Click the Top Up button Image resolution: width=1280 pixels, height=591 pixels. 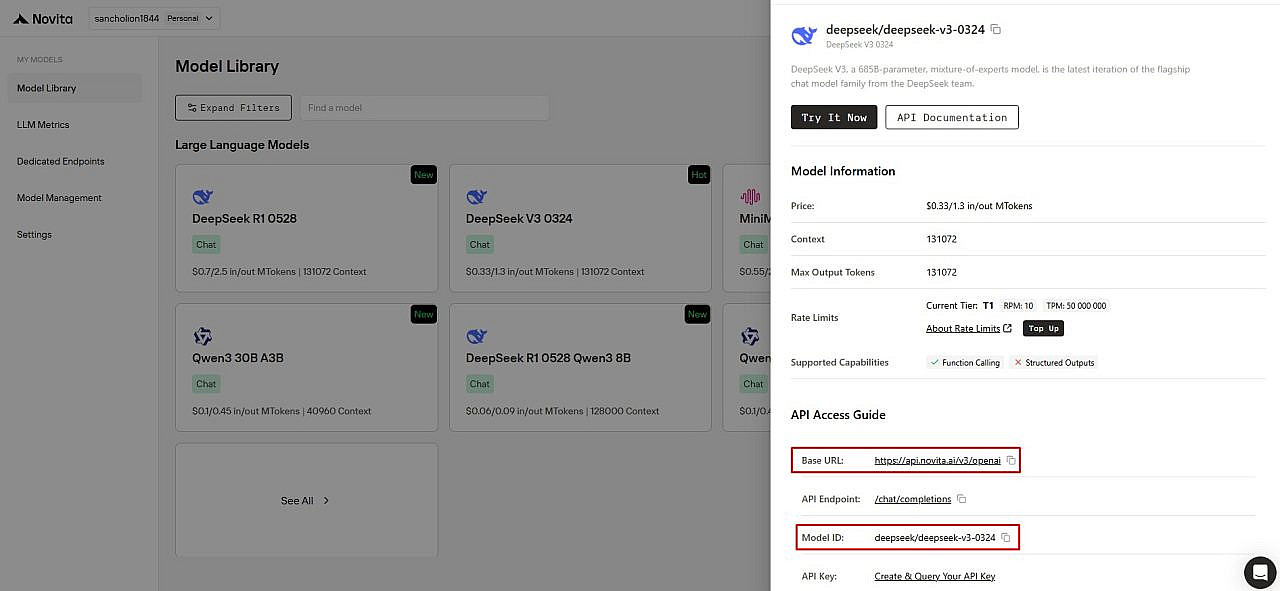[x=1043, y=328]
